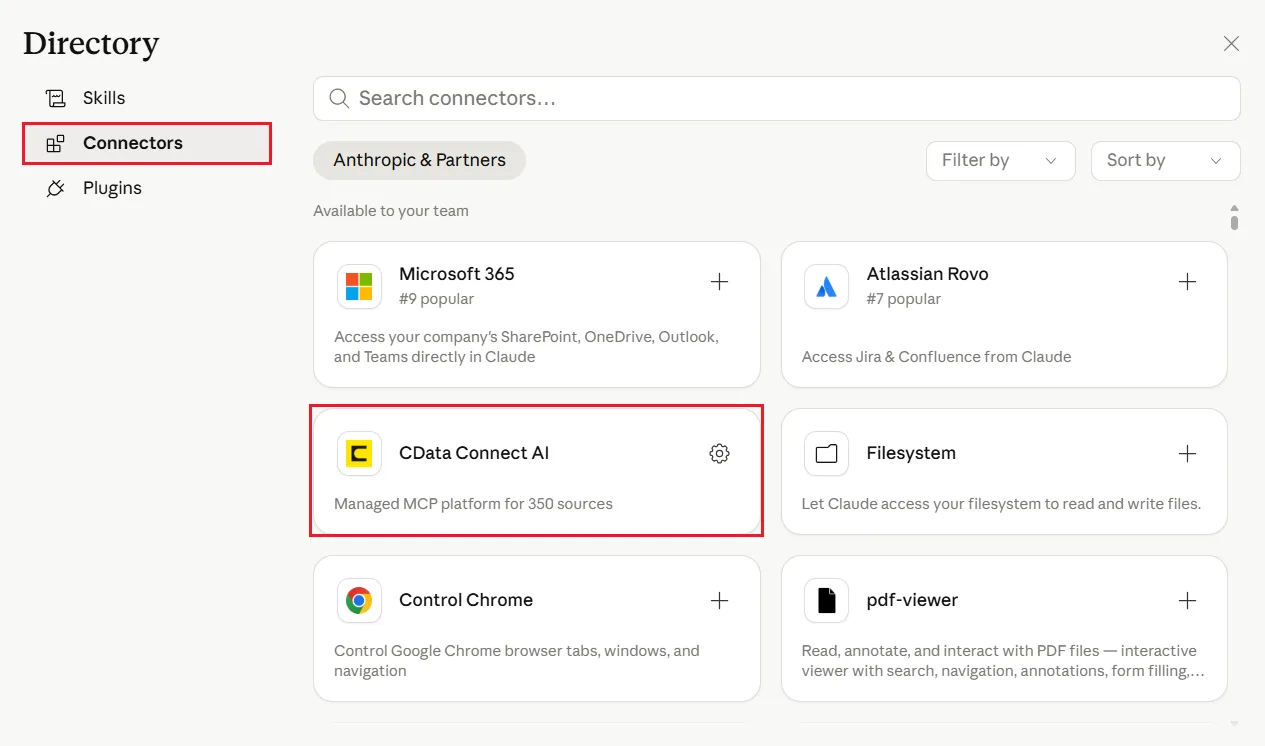Add the pdf-viewer connector
The width and height of the screenshot is (1265, 746).
[x=1187, y=601]
